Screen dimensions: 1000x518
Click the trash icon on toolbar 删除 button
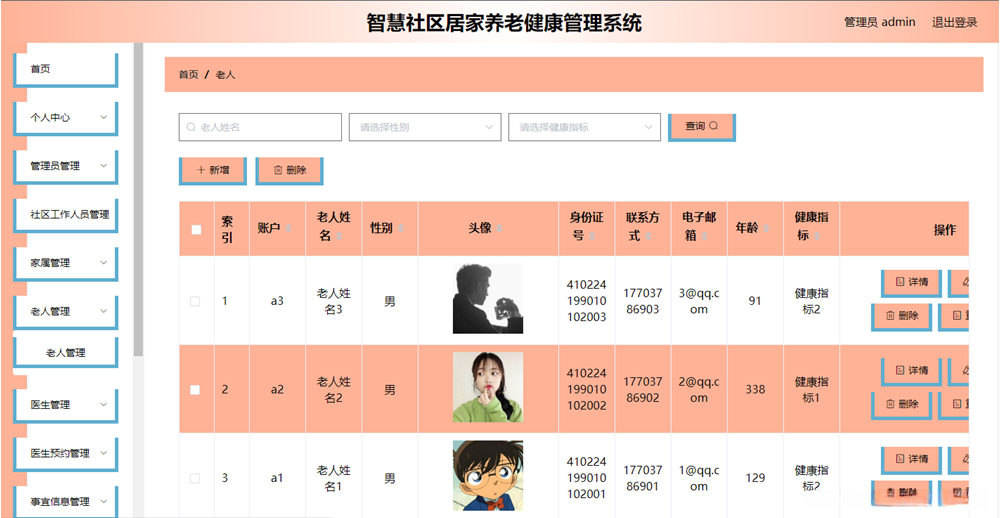[277, 170]
